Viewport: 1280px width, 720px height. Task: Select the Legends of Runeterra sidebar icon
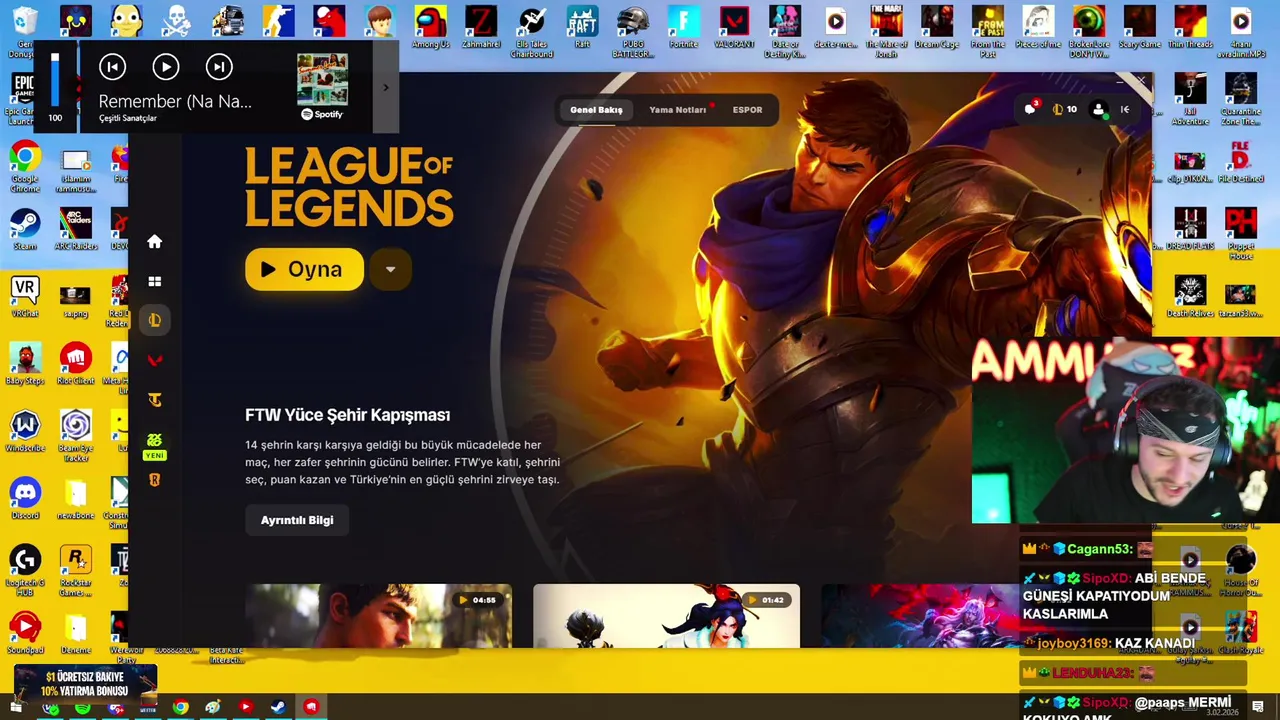(x=154, y=480)
